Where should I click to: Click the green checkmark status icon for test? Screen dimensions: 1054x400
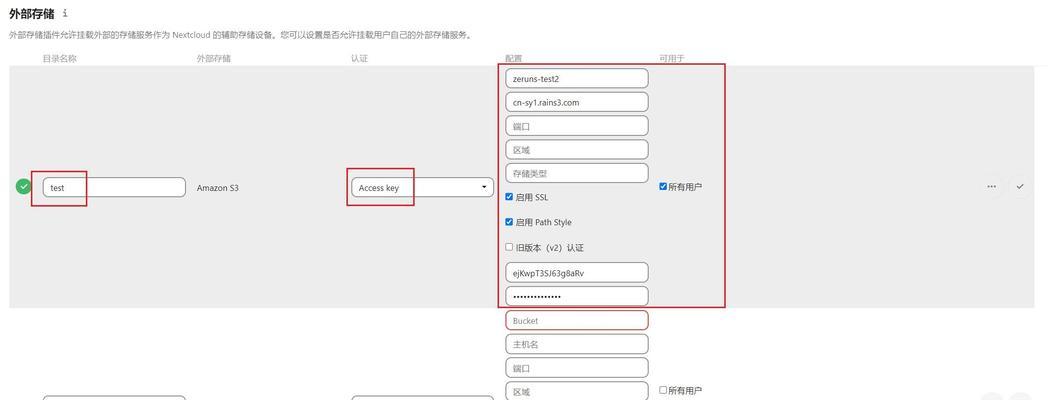click(23, 186)
